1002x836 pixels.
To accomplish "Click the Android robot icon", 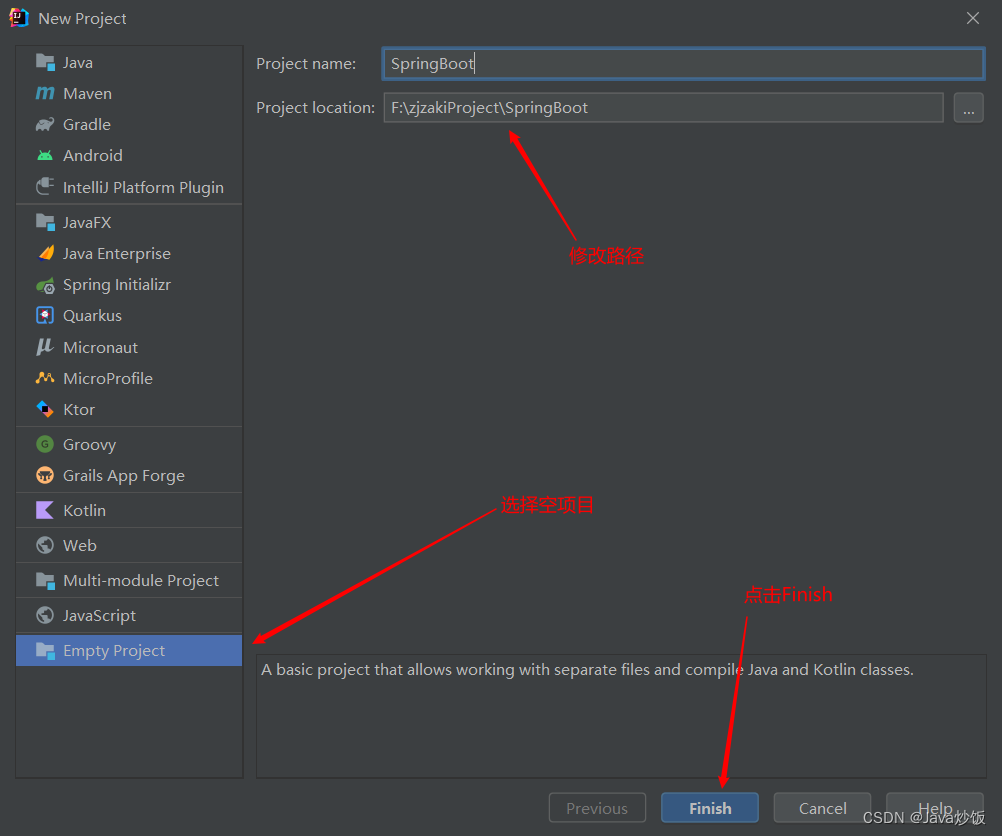I will (x=45, y=155).
